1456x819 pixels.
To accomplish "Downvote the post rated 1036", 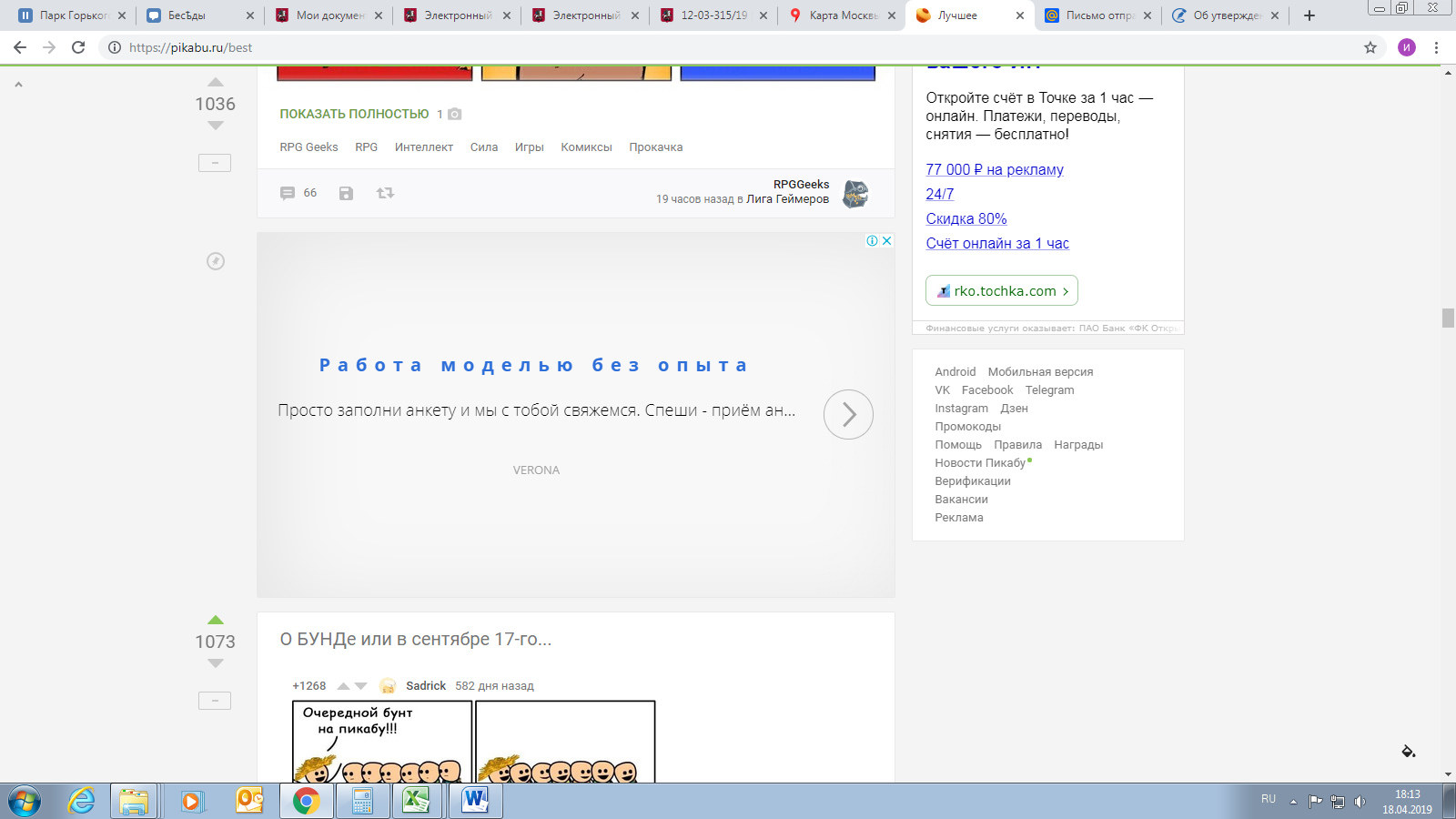I will pos(216,126).
